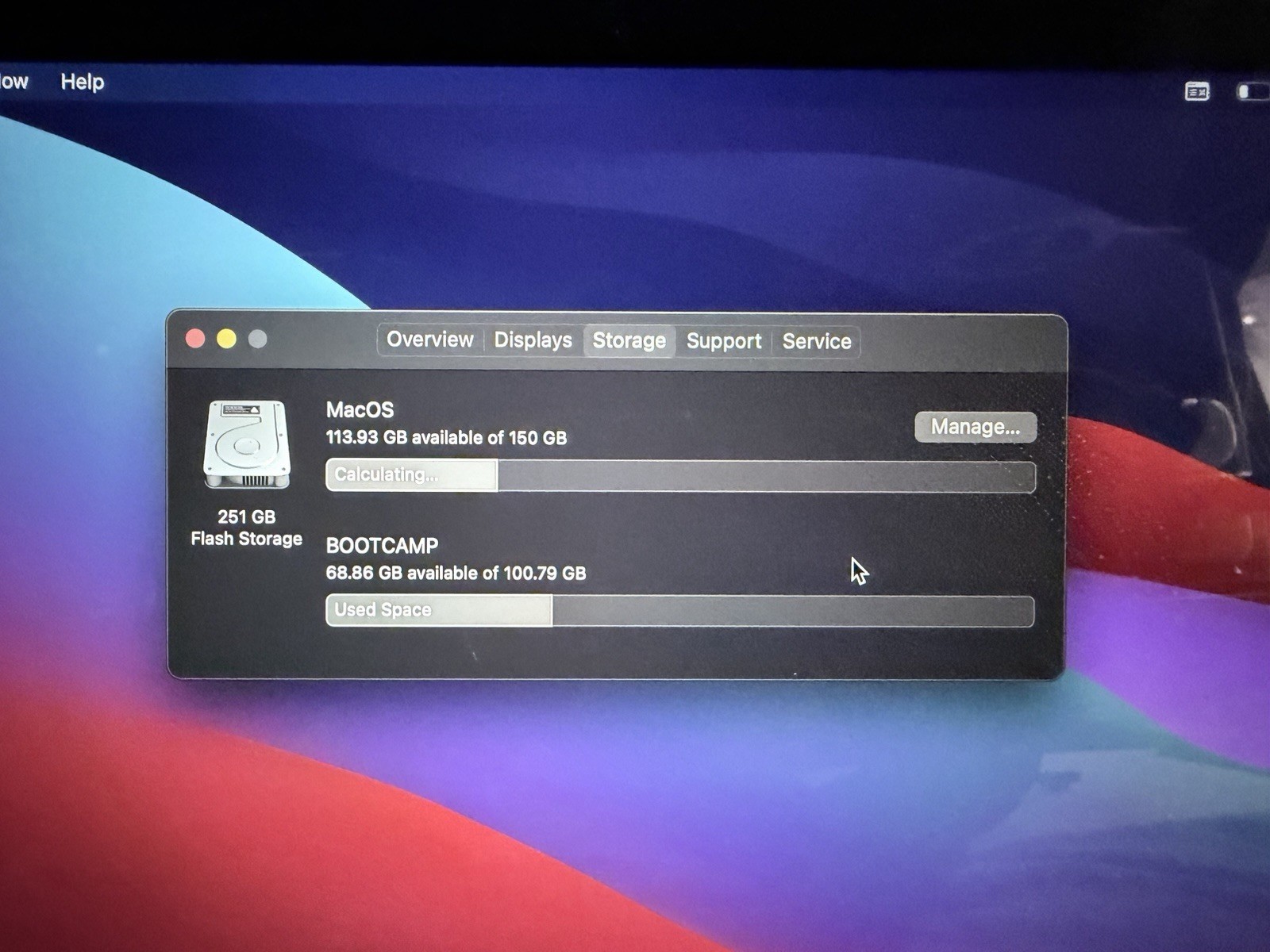
Task: Click the '251 GB' drive capacity label
Action: click(247, 517)
